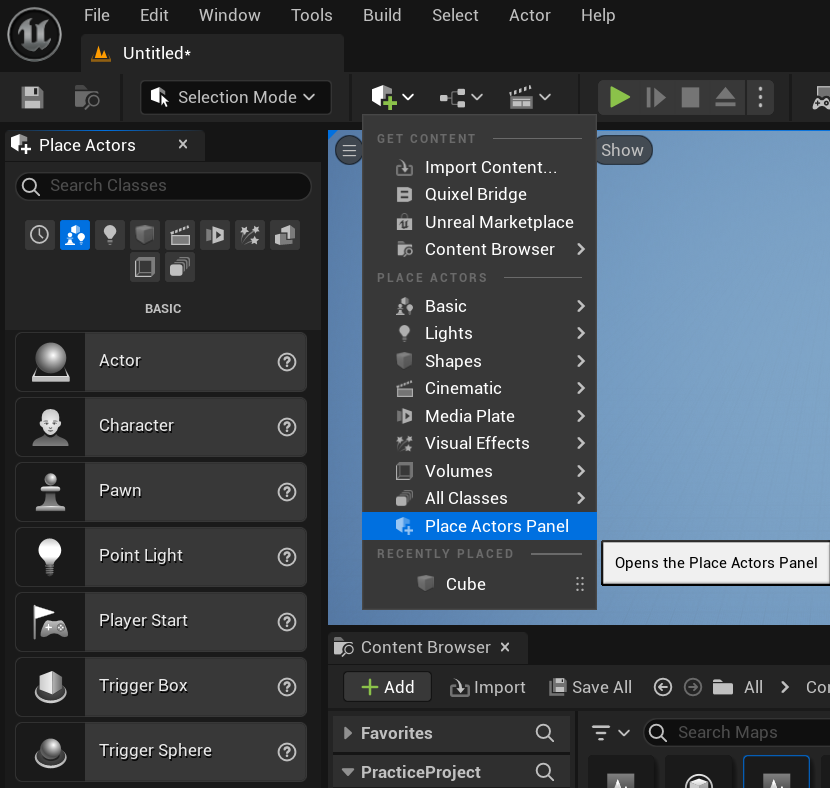
Task: Toggle the Media Plate category filter
Action: tap(215, 234)
